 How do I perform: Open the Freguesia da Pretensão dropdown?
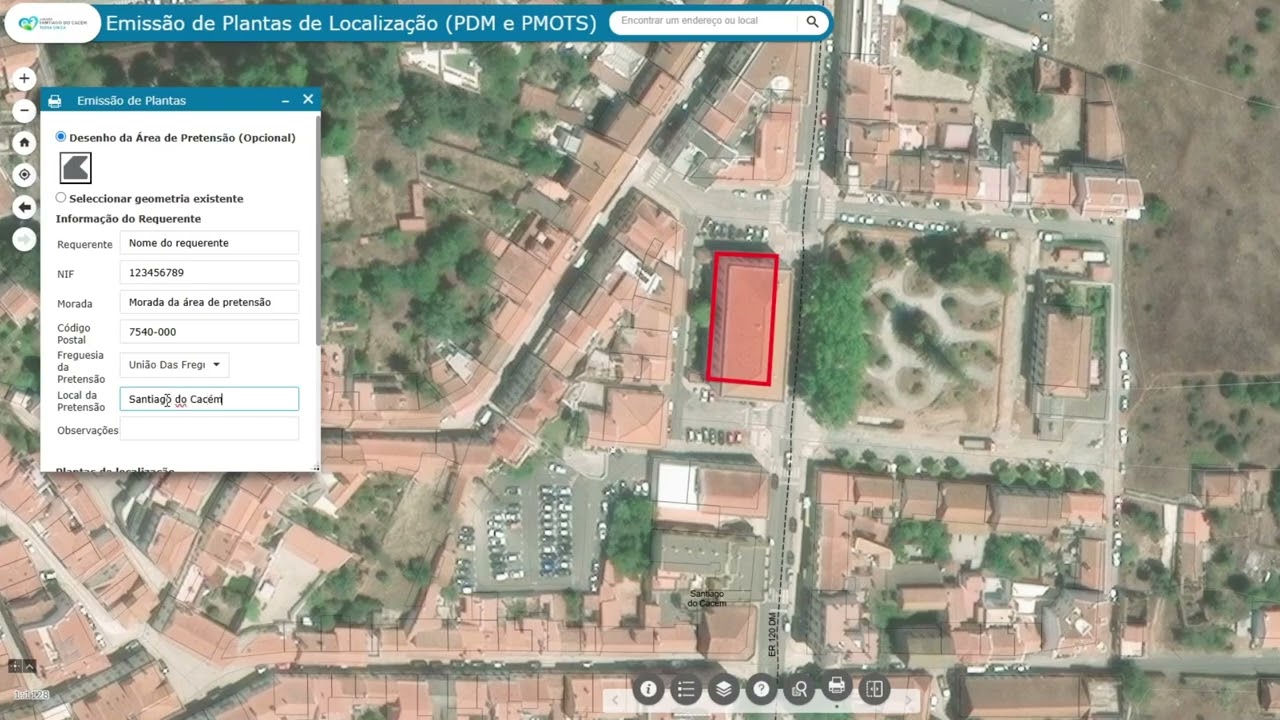175,365
